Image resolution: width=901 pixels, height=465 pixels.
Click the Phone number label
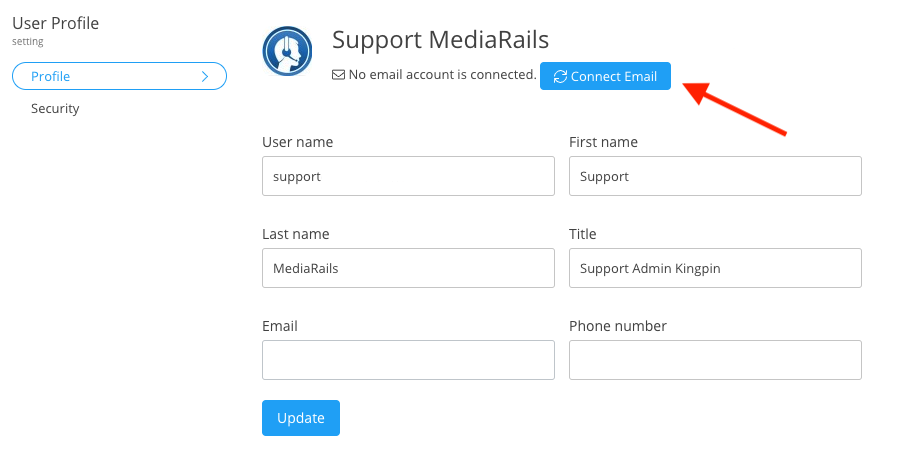pos(617,326)
